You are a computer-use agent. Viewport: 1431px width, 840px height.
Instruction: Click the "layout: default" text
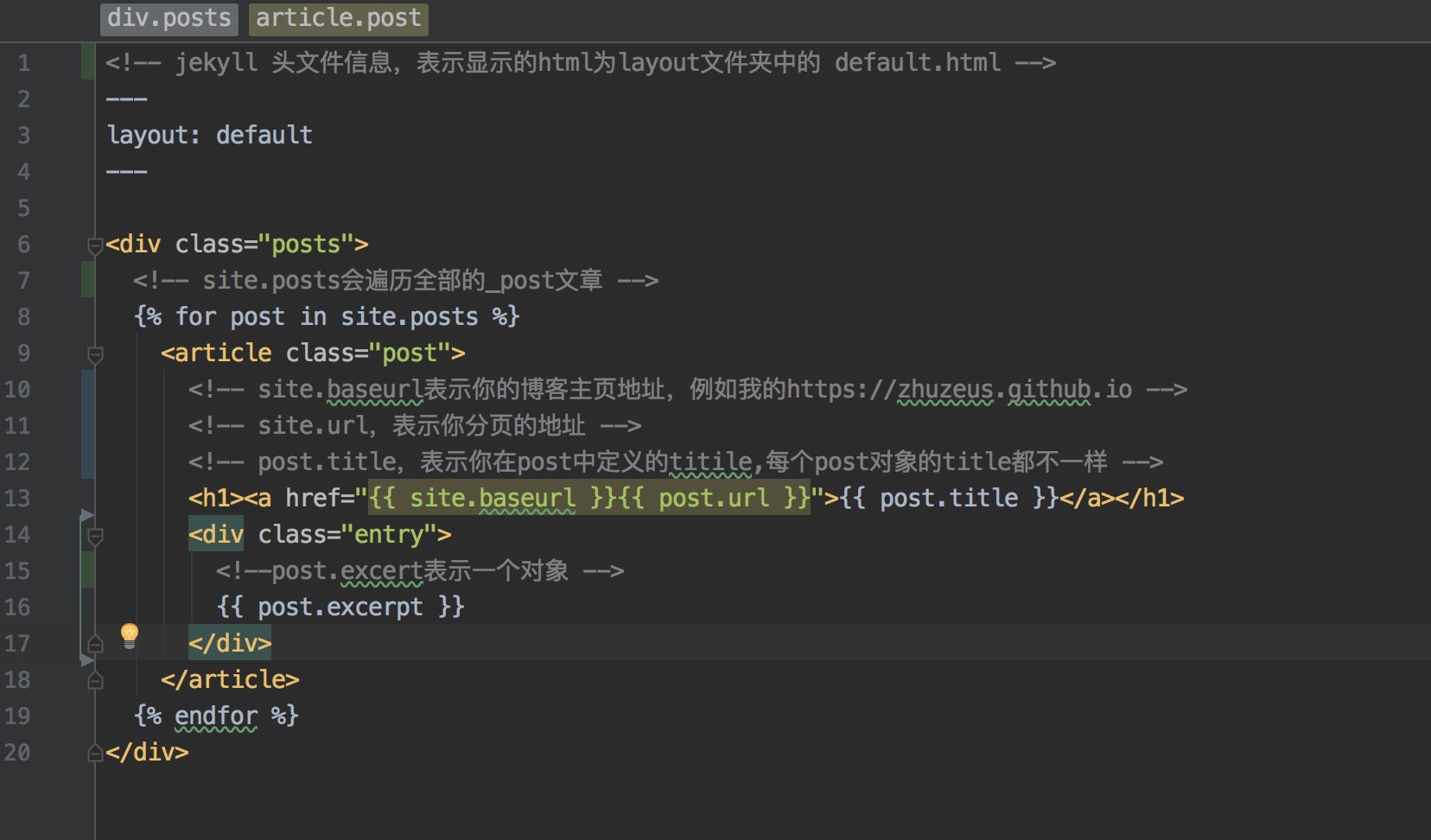[x=209, y=136]
